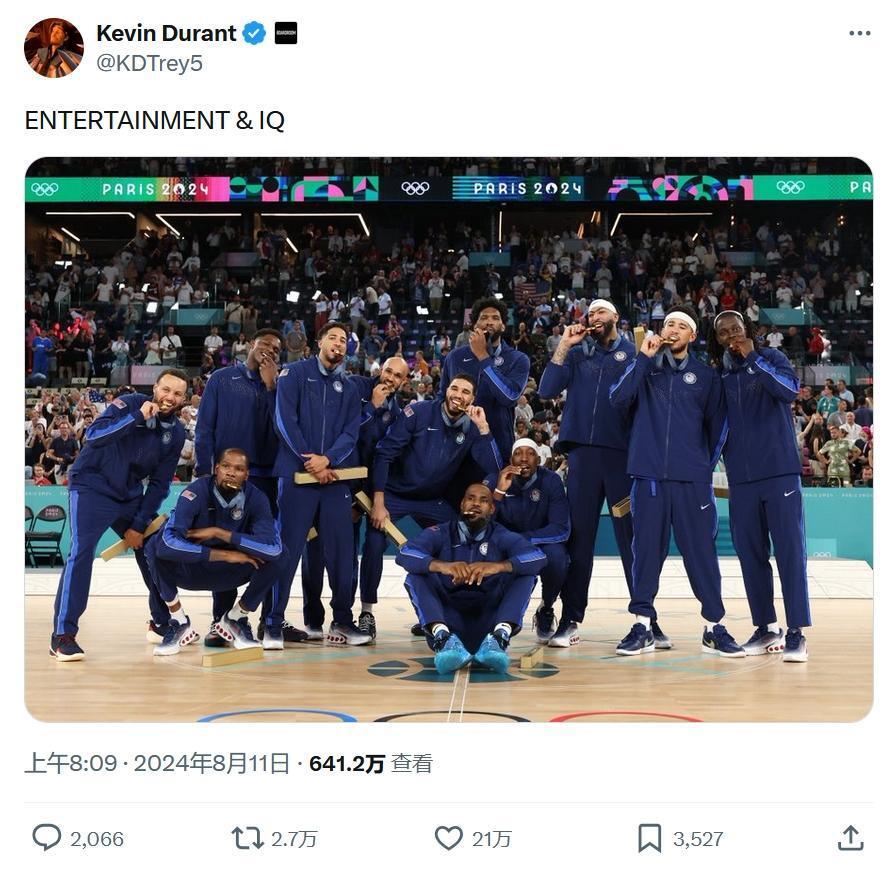895x871 pixels.
Task: Click the 2.7万 retweet count
Action: click(x=293, y=839)
